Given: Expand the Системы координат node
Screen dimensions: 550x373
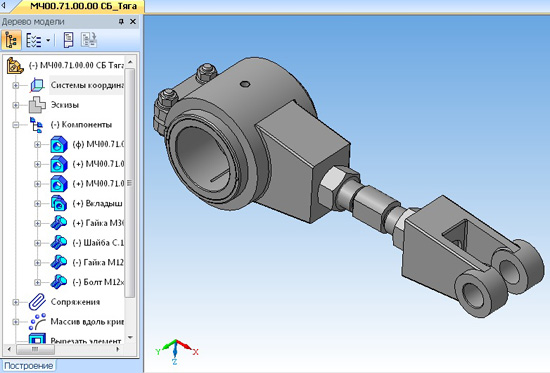Looking at the screenshot, I should click(x=15, y=85).
